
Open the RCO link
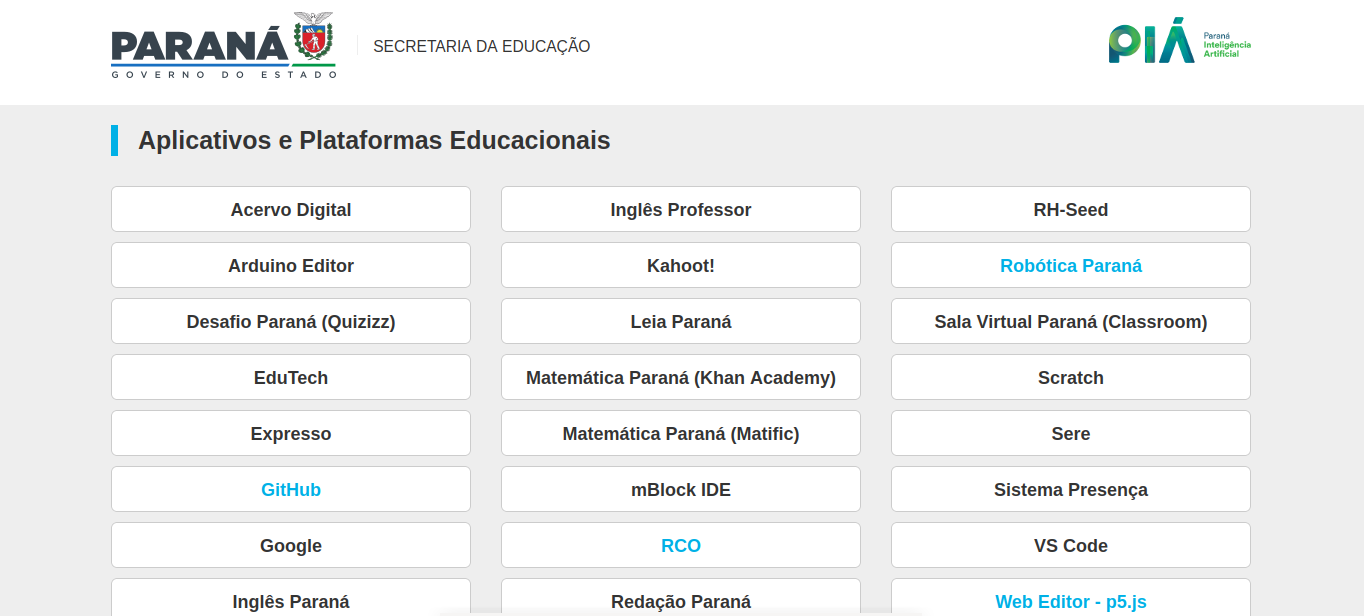(681, 545)
